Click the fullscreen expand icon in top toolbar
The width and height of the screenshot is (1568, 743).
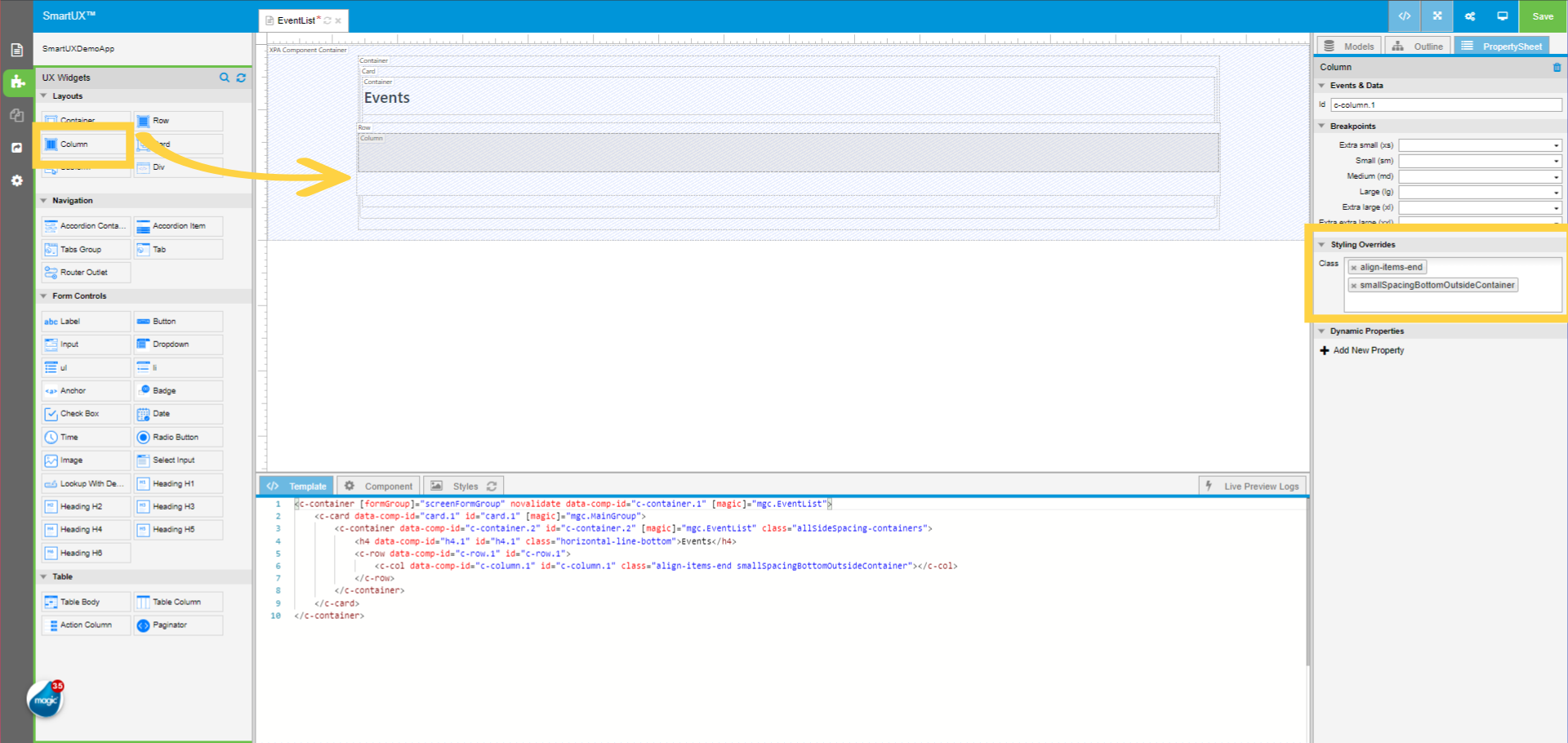1437,16
